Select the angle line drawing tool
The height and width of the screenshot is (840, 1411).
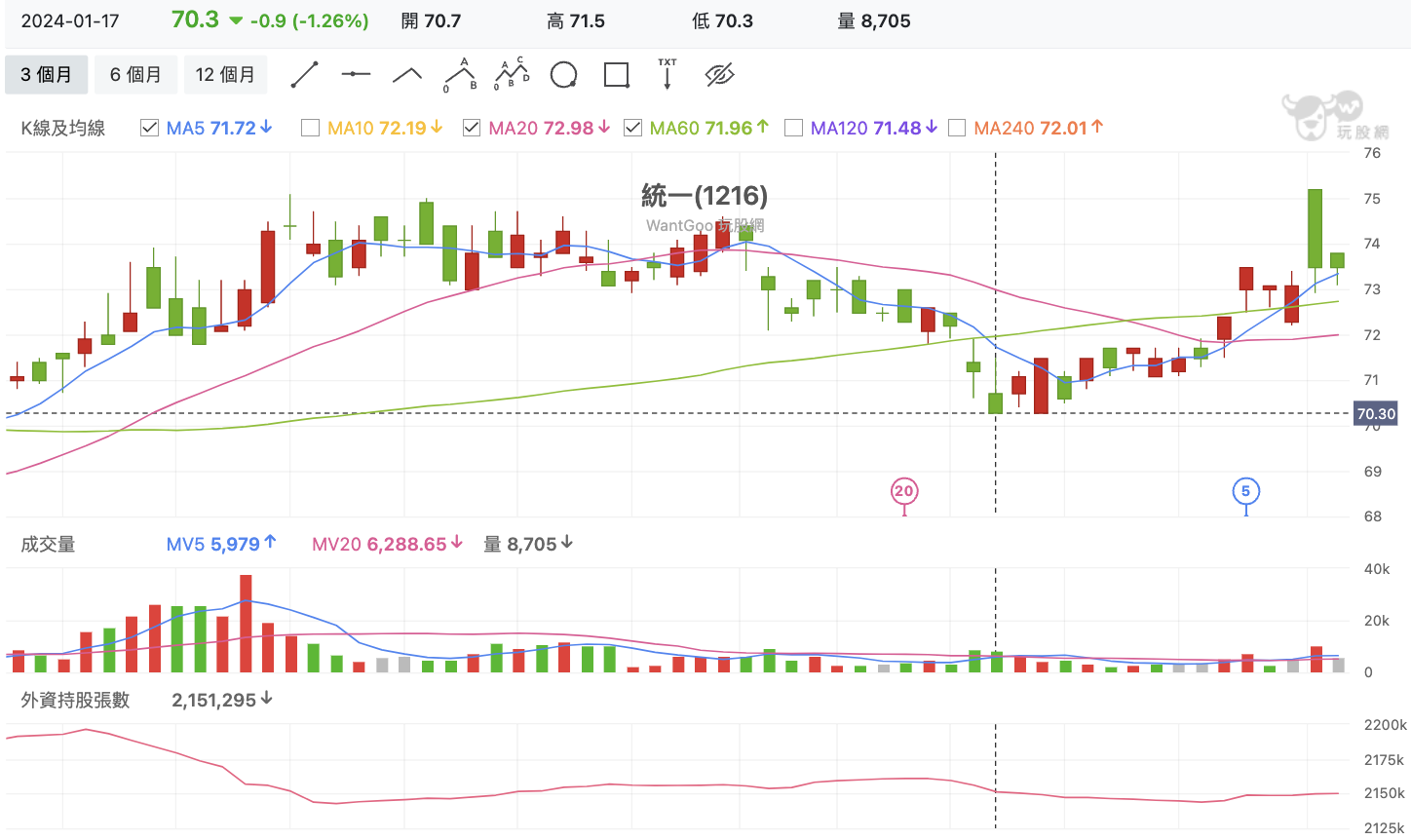coord(407,74)
